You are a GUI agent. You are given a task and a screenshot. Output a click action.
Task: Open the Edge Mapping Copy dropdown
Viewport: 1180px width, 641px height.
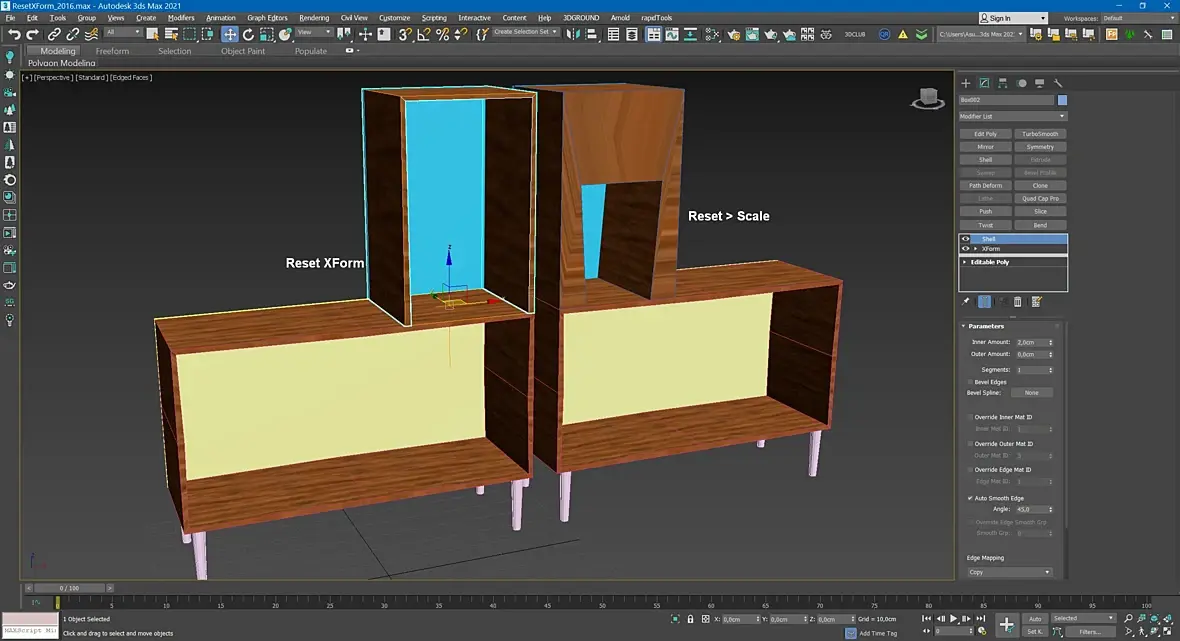(1010, 572)
